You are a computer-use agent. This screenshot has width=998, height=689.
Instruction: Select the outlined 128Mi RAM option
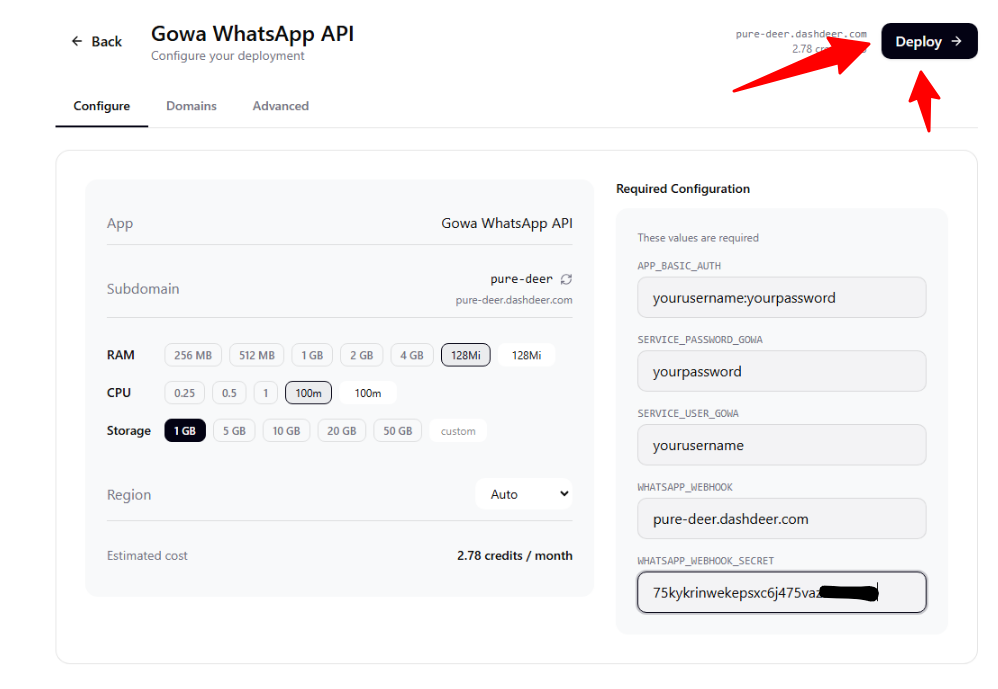466,355
